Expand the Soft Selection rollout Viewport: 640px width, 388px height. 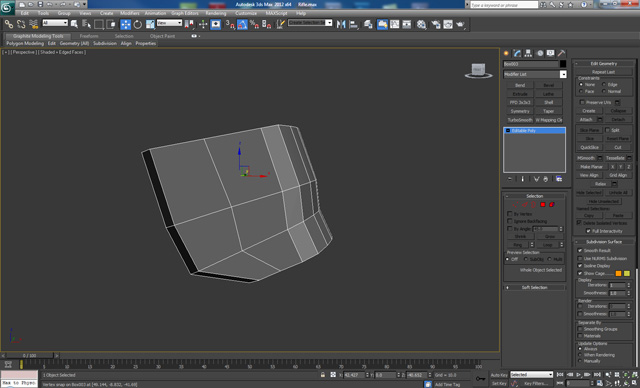click(534, 288)
